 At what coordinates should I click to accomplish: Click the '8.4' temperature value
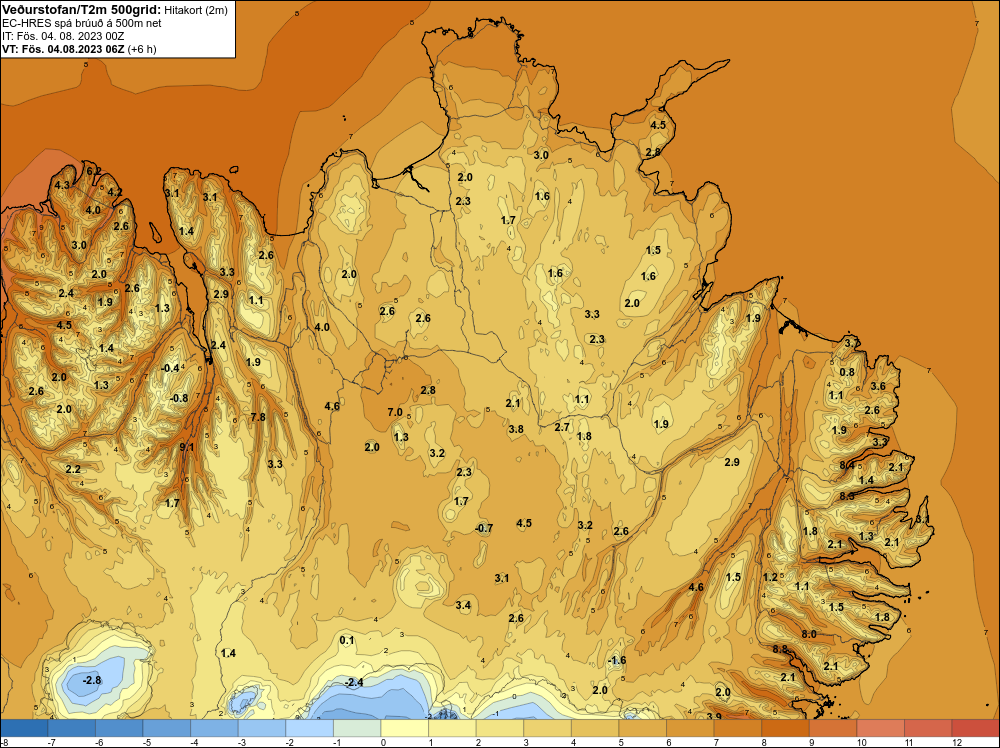pyautogui.click(x=847, y=465)
